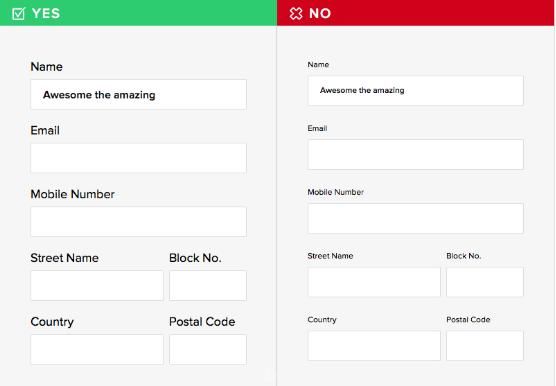Focus Block No. field in the NO form

[485, 282]
